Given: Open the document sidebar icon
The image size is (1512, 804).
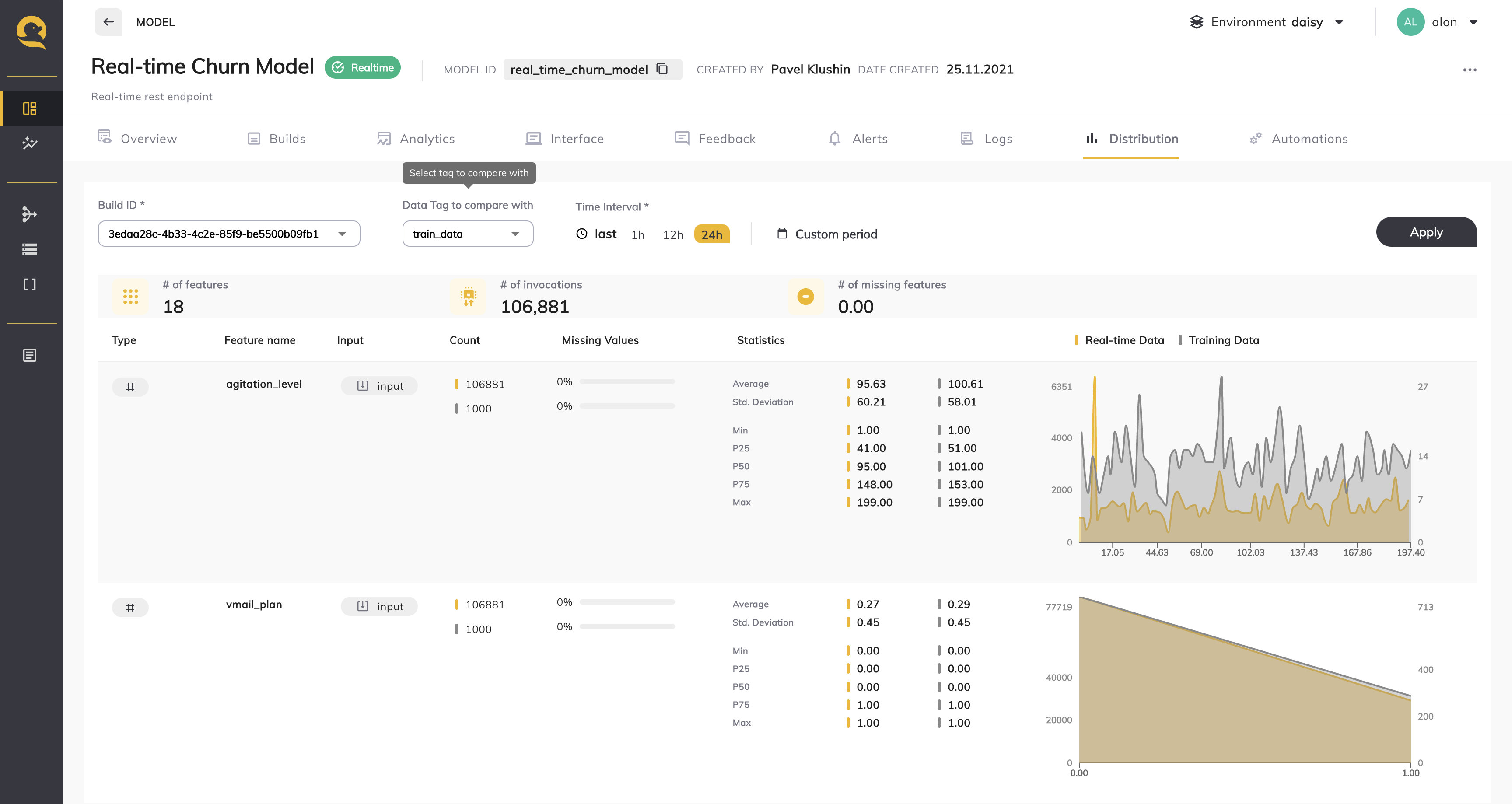Looking at the screenshot, I should [29, 355].
